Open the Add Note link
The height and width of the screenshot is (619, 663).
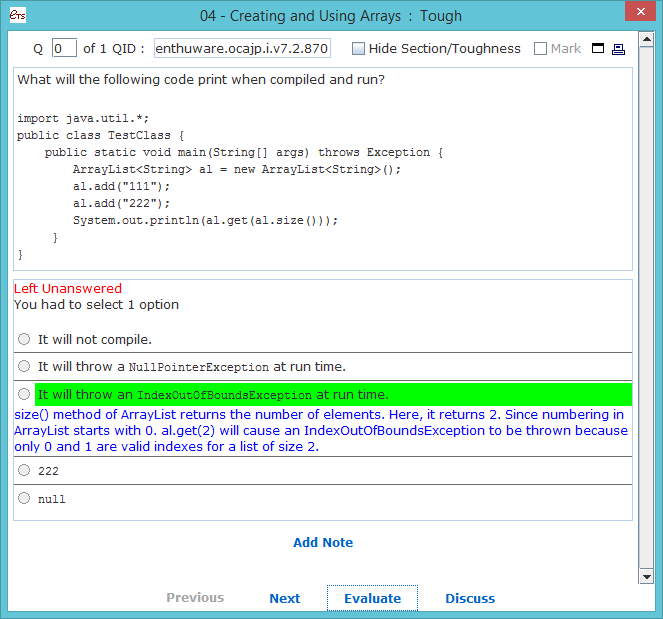[323, 543]
